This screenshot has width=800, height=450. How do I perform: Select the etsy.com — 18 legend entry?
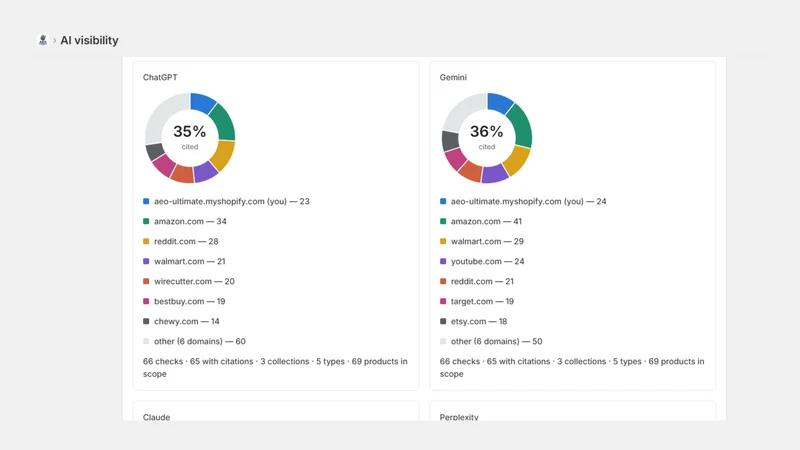479,321
